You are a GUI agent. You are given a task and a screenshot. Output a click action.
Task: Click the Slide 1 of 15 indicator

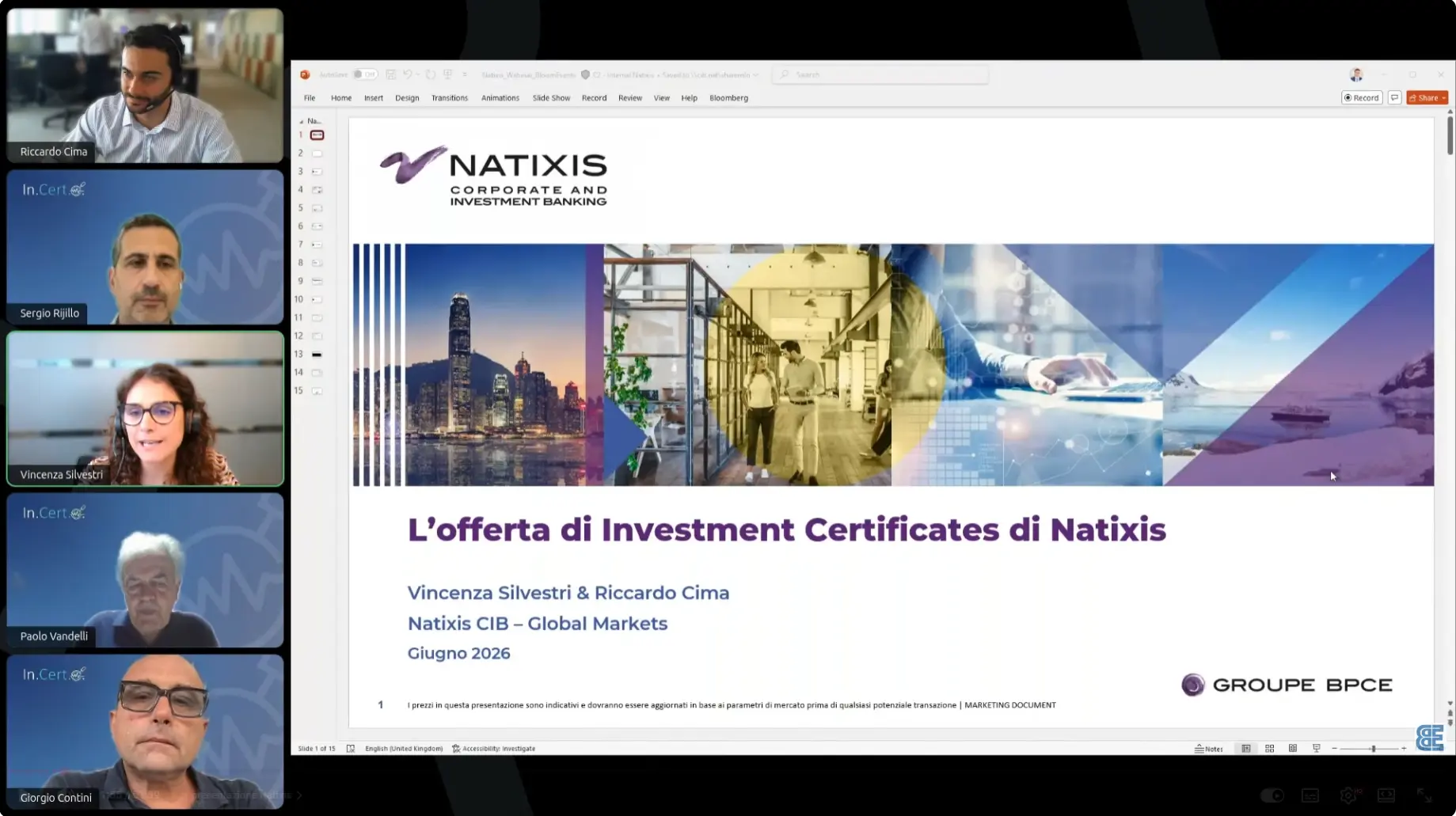[317, 748]
